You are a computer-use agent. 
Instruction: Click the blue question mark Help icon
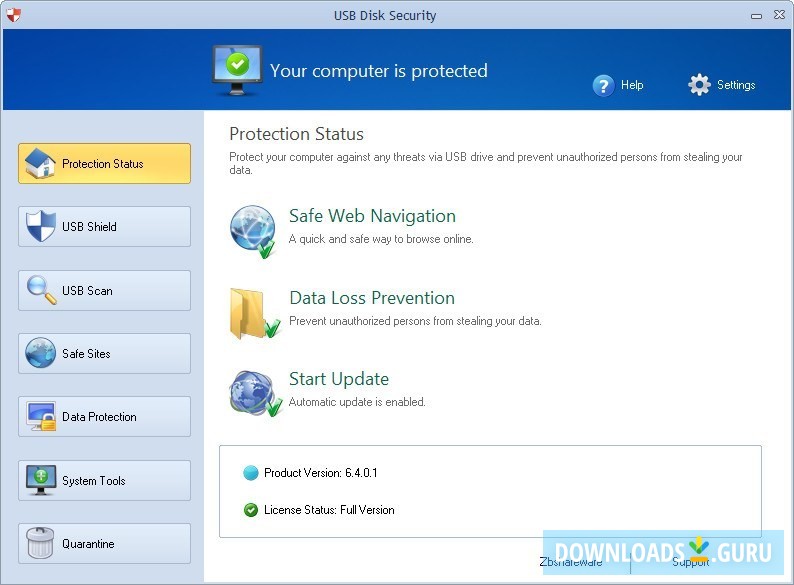(x=603, y=85)
